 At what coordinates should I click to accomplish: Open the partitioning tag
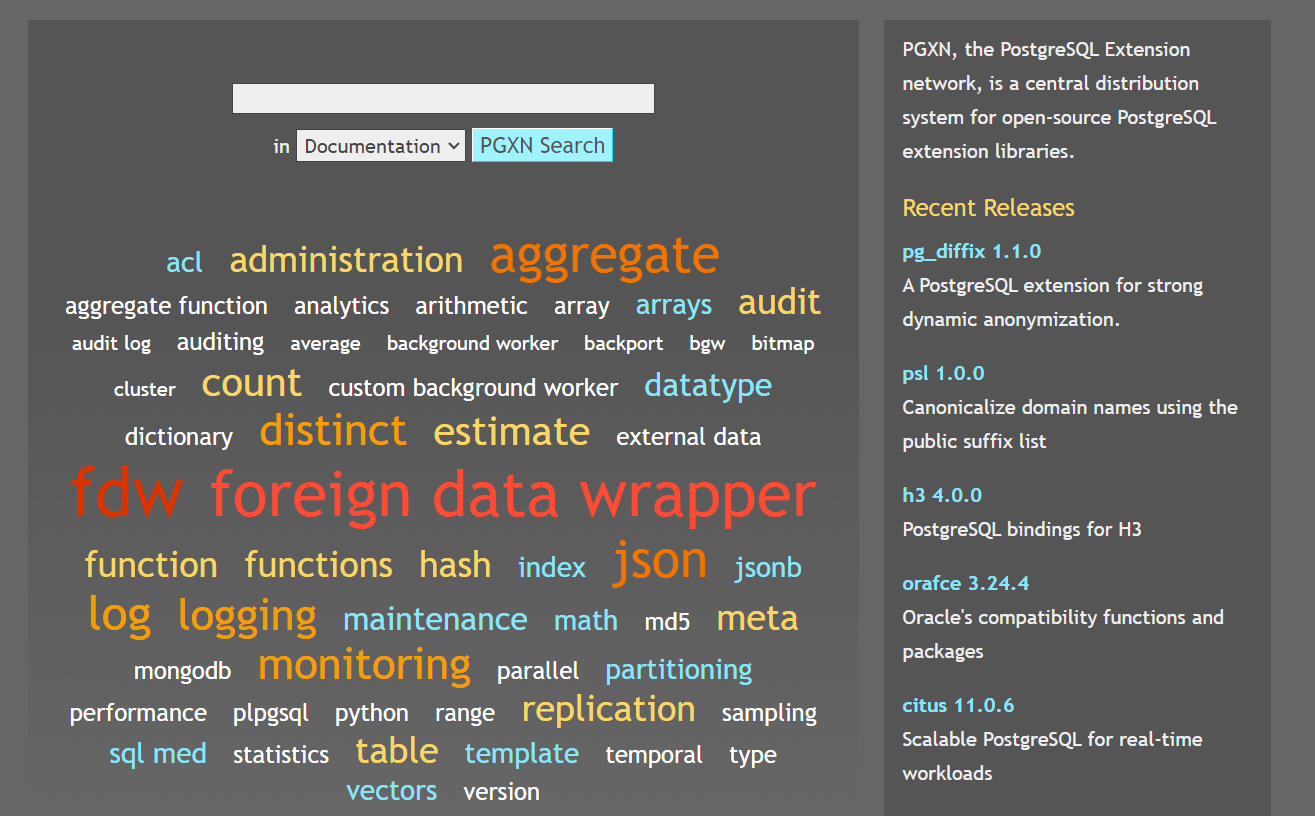click(678, 670)
